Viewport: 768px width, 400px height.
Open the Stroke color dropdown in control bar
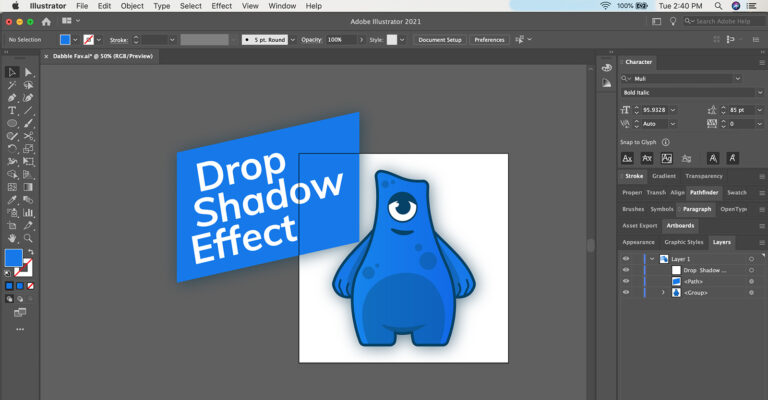(x=99, y=40)
